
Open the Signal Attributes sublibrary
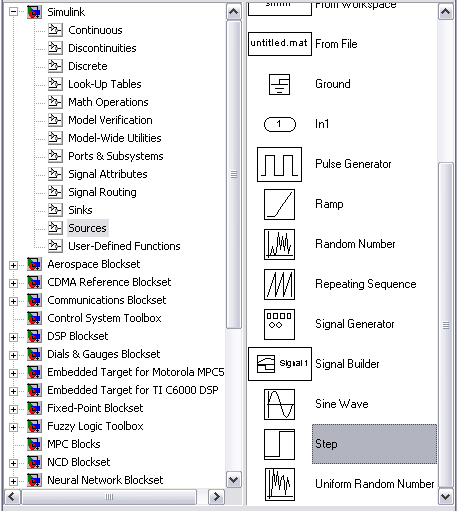pos(108,174)
